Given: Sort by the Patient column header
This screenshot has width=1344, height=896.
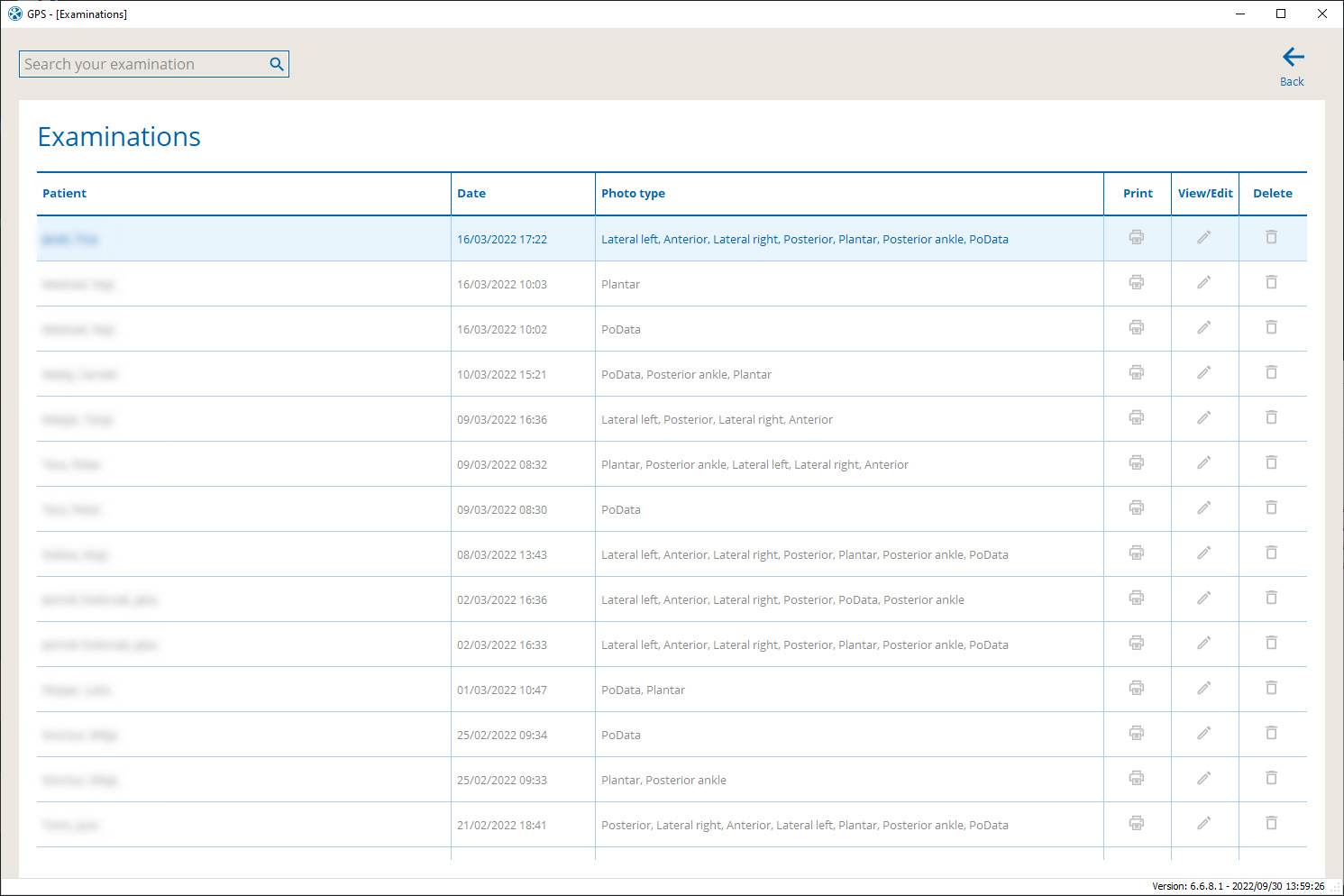Looking at the screenshot, I should [65, 194].
